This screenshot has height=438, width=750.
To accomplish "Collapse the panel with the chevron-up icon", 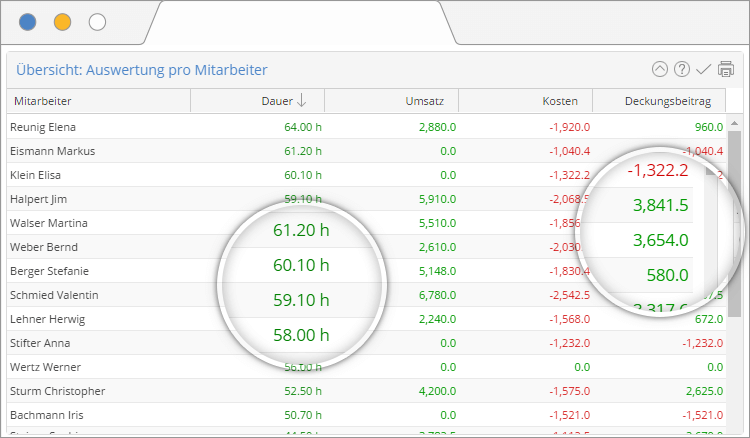I will 659,69.
